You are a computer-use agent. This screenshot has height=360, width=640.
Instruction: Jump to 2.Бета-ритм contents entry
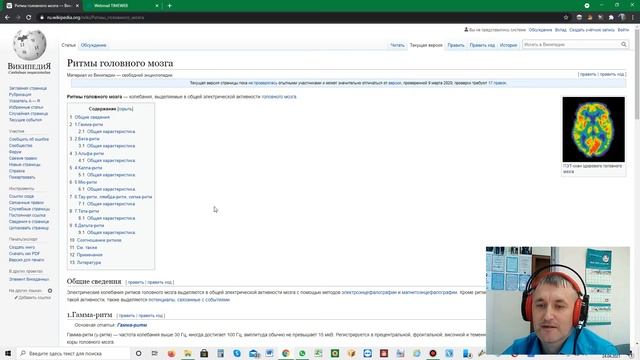[87, 139]
